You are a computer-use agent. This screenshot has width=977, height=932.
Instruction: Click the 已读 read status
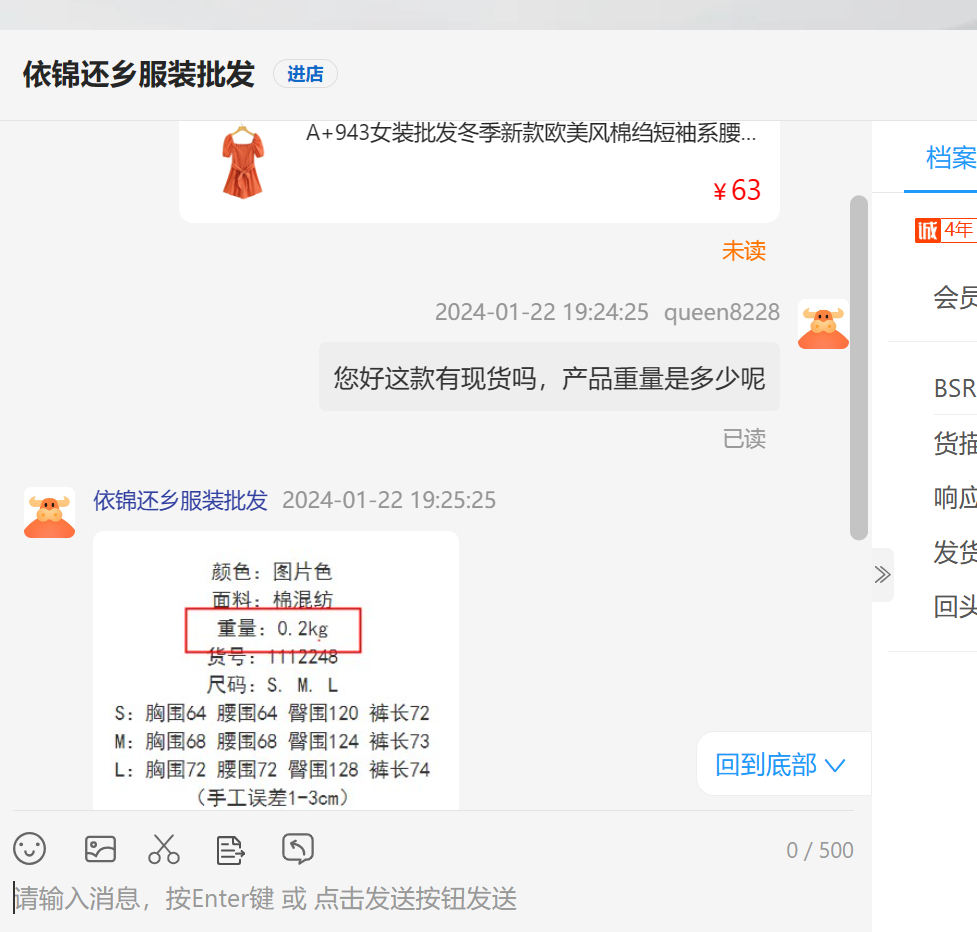[744, 439]
